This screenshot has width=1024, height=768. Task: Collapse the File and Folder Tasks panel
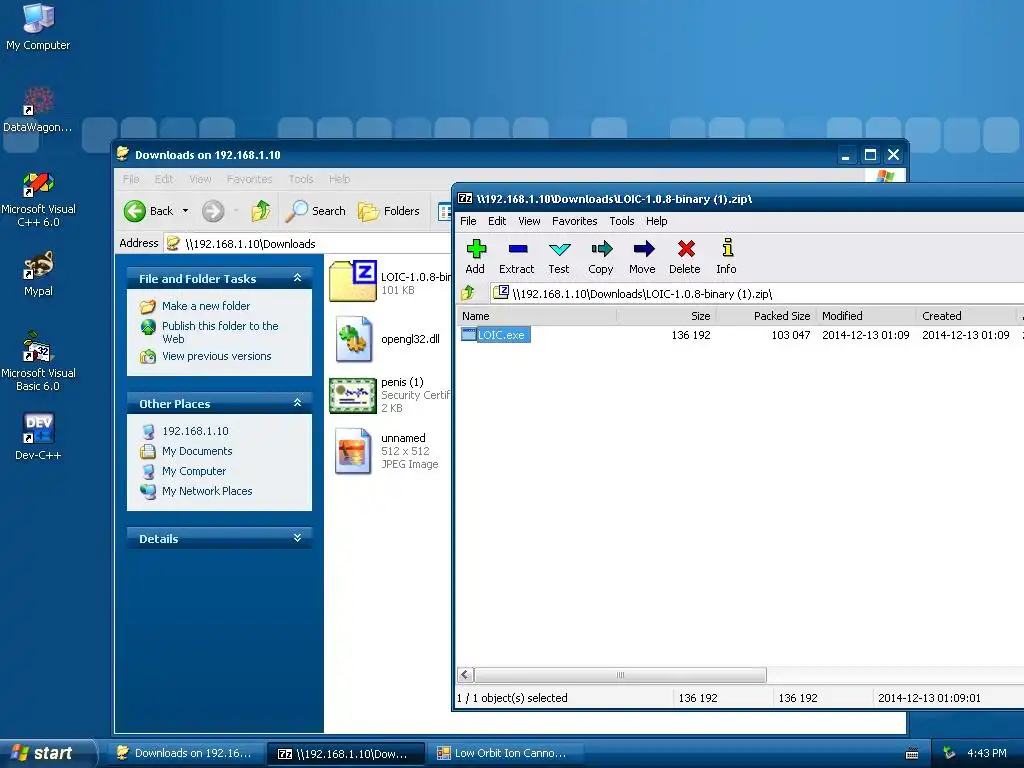click(x=298, y=278)
